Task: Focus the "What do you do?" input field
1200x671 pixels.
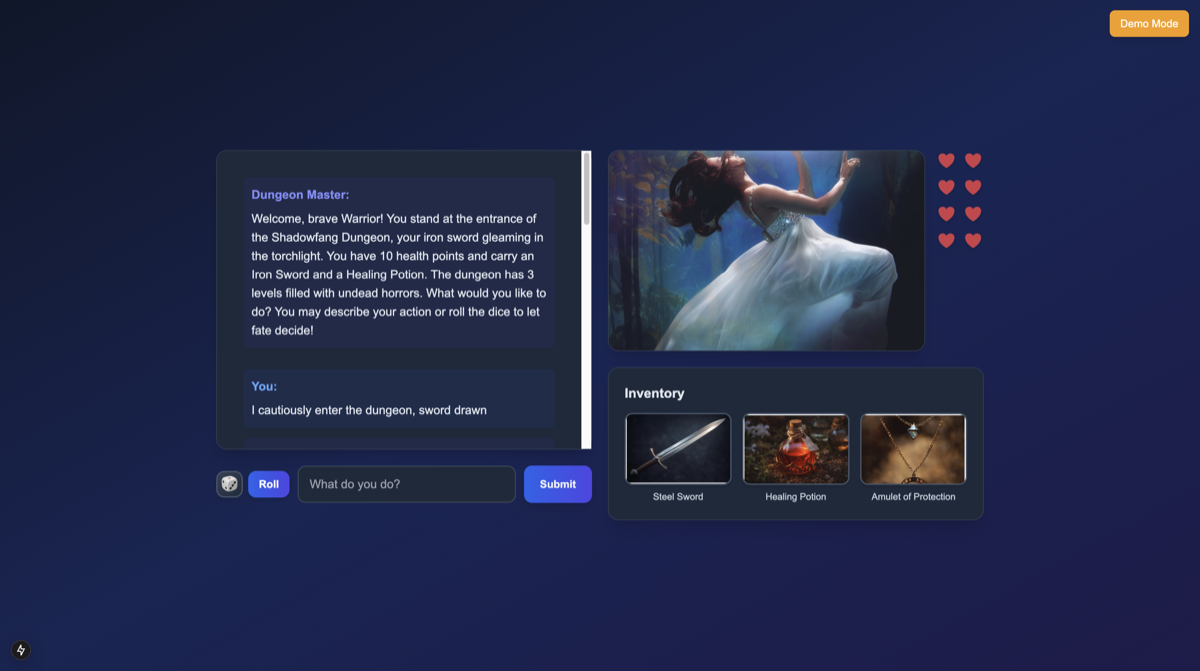Action: pyautogui.click(x=407, y=484)
